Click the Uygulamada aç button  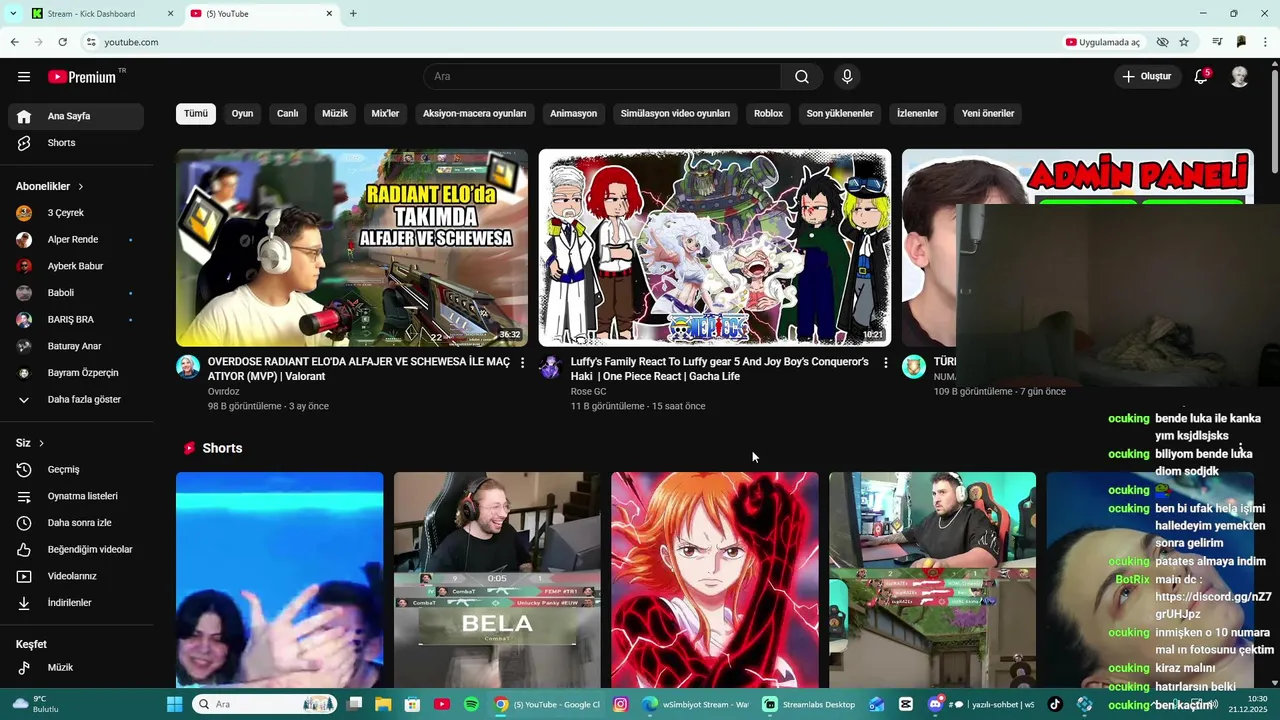(x=1103, y=42)
